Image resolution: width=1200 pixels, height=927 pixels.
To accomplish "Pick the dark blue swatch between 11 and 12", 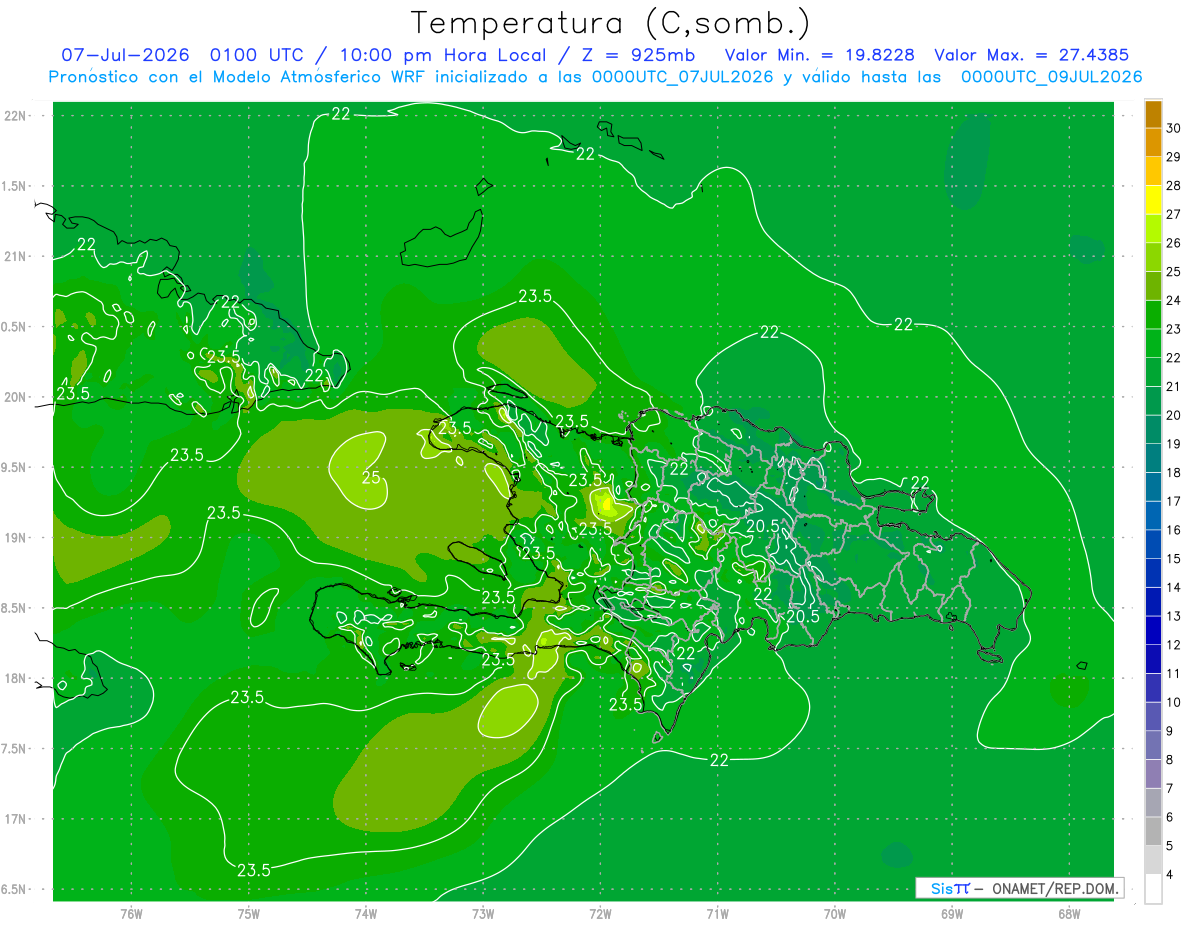I will (x=1153, y=659).
